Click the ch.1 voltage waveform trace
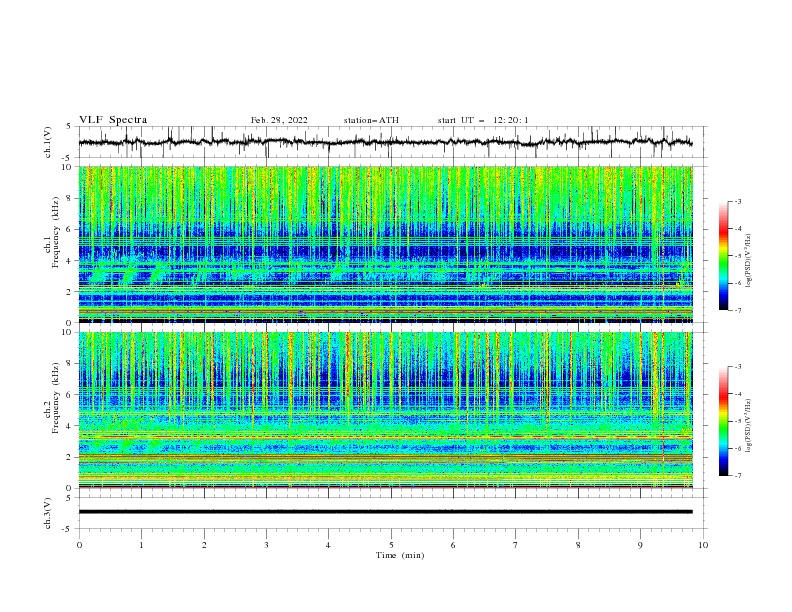 pyautogui.click(x=385, y=142)
